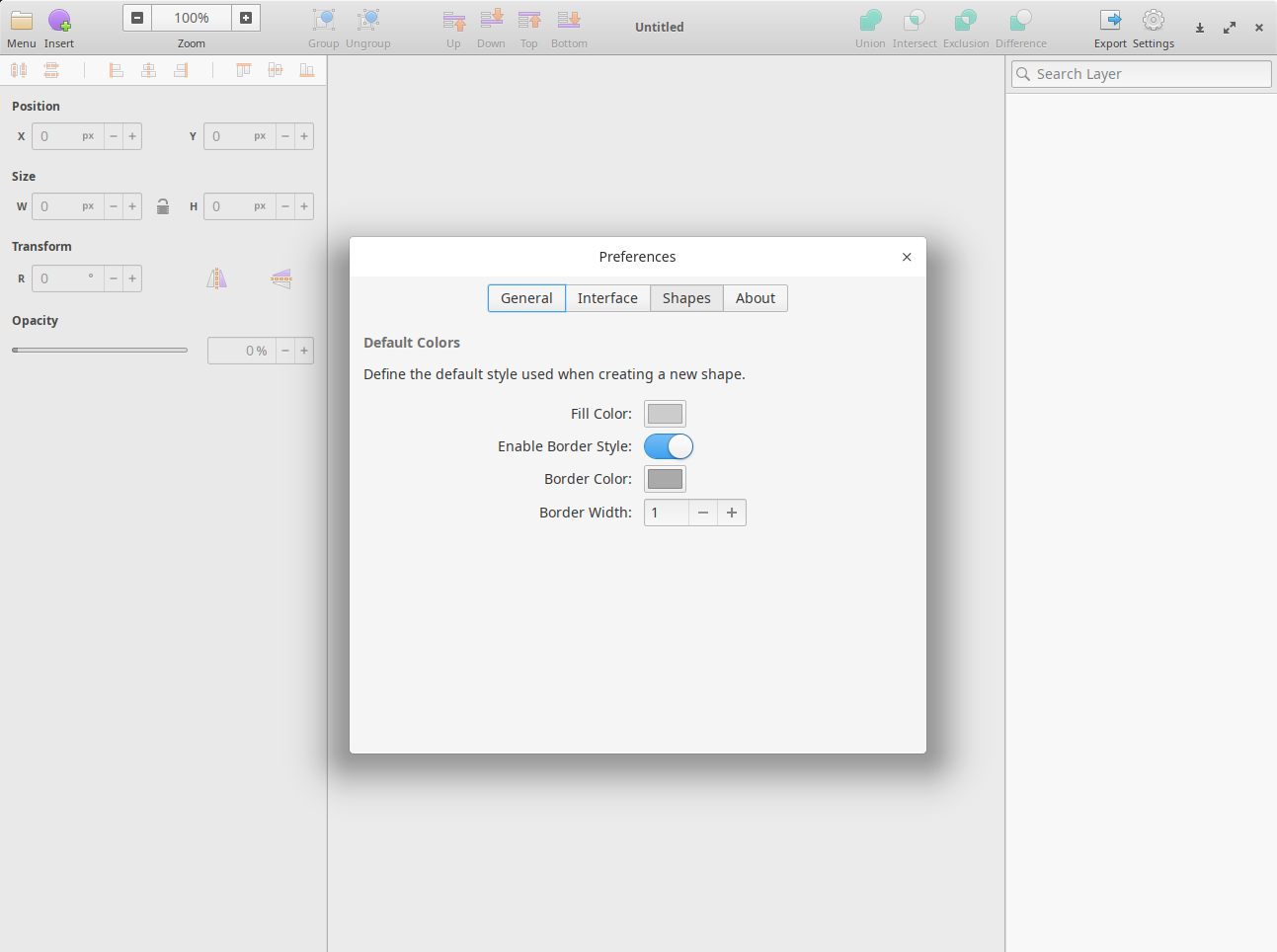The height and width of the screenshot is (952, 1277).
Task: Distribute items vertically
Action: click(x=51, y=70)
